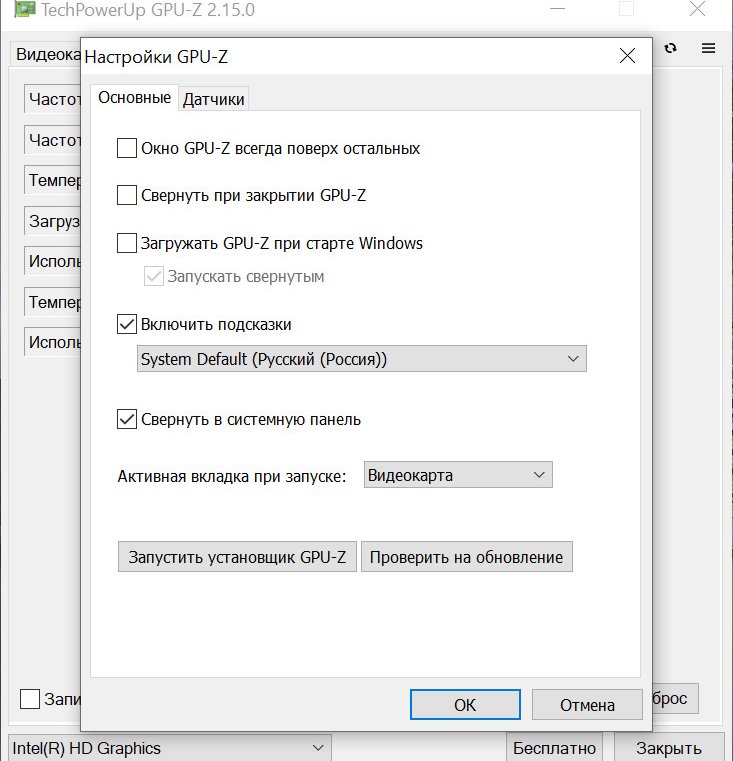Click the Активная вкладка при запуске label
The height and width of the screenshot is (761, 733).
click(x=232, y=476)
